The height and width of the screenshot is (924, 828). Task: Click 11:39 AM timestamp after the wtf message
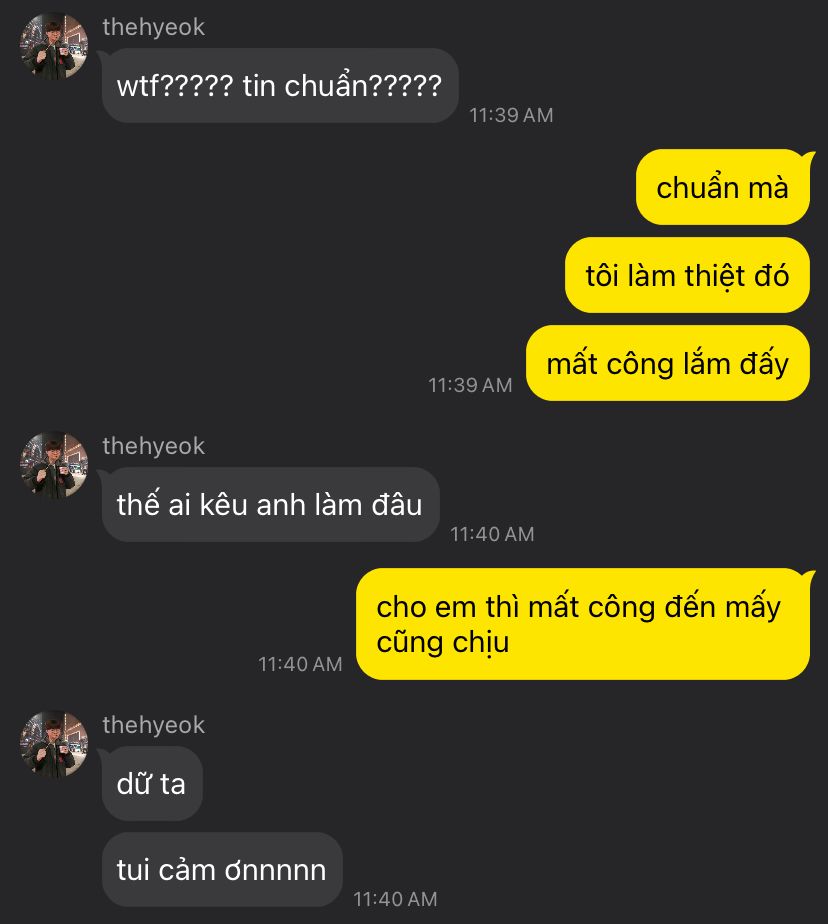[511, 115]
